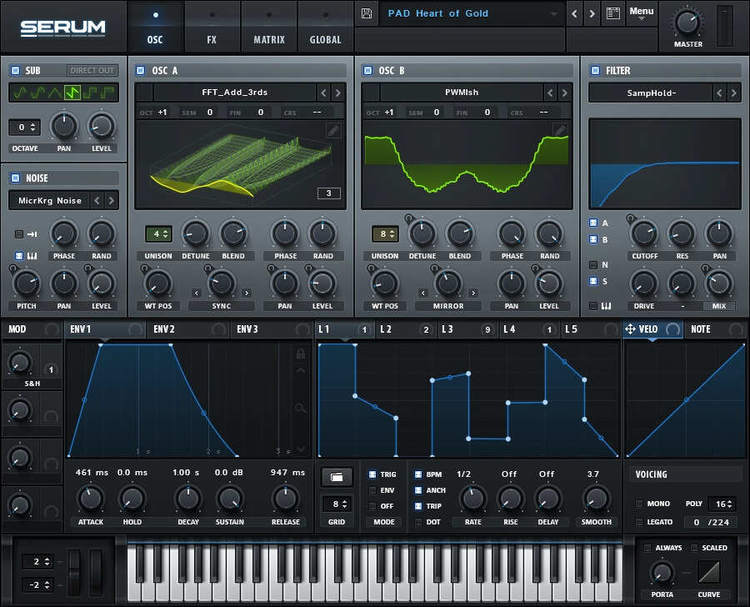Open the LFO shape folder icon
Screen dimensions: 750x607
337,476
